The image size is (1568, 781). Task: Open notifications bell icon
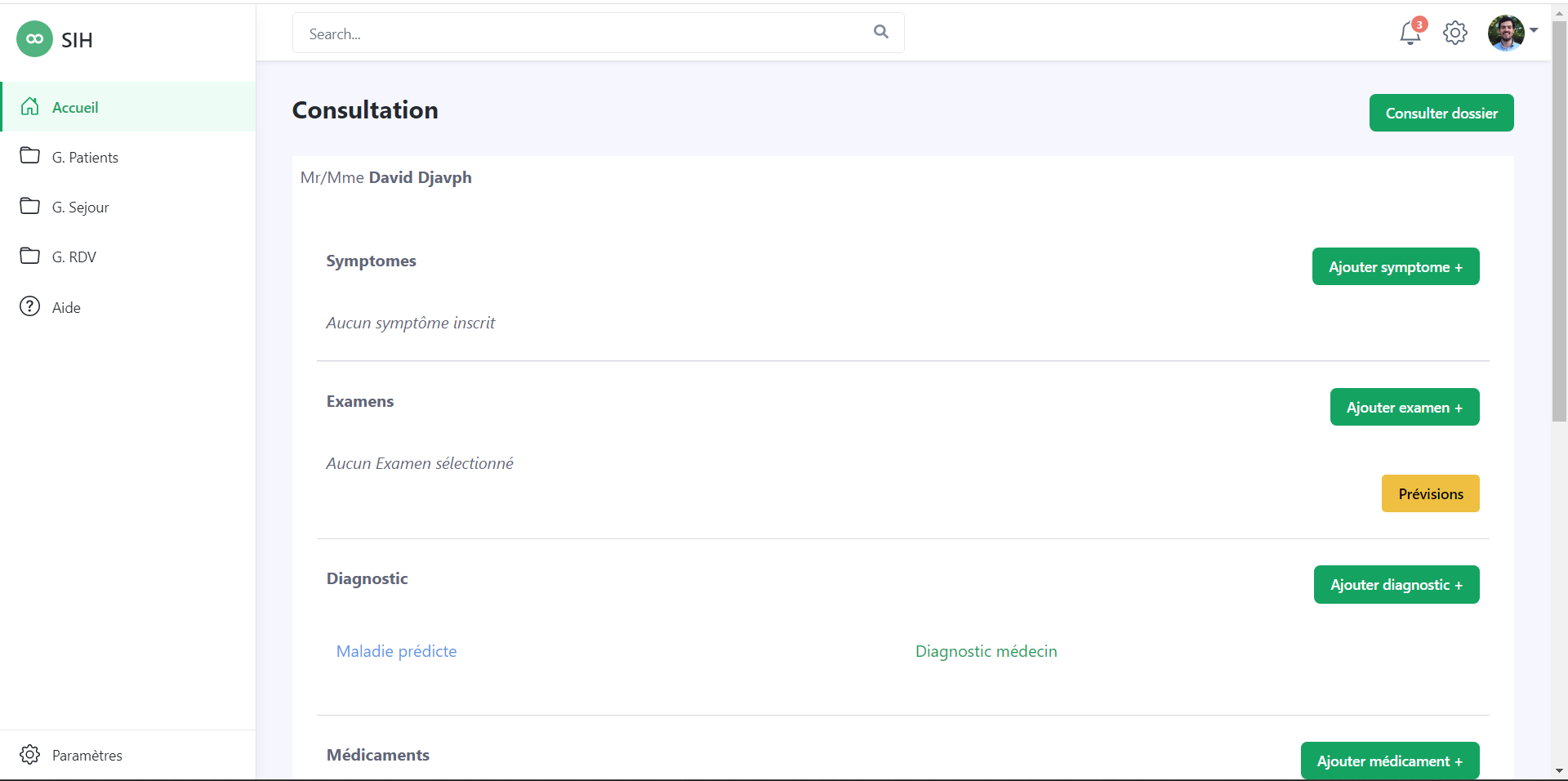[x=1410, y=33]
